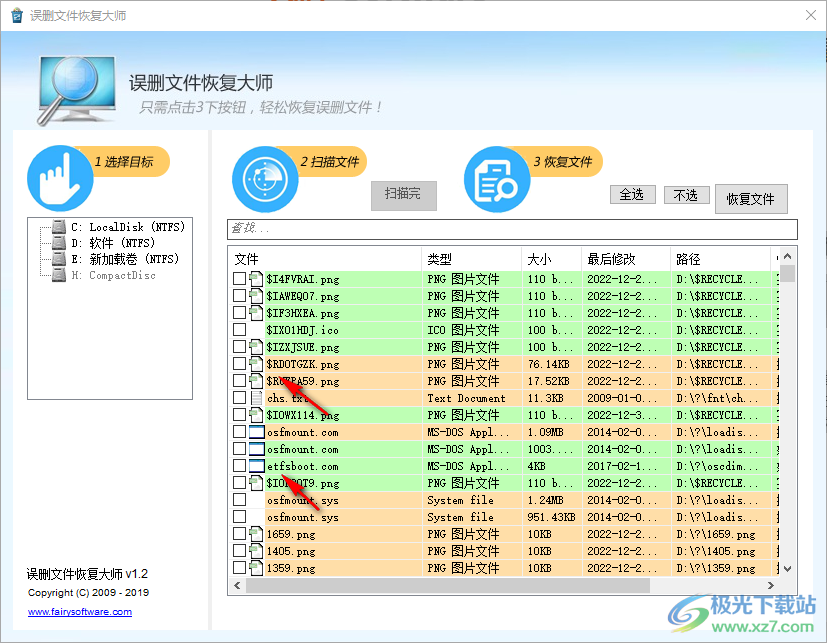Click the file icon of $IZXJSUE.png

click(256, 347)
